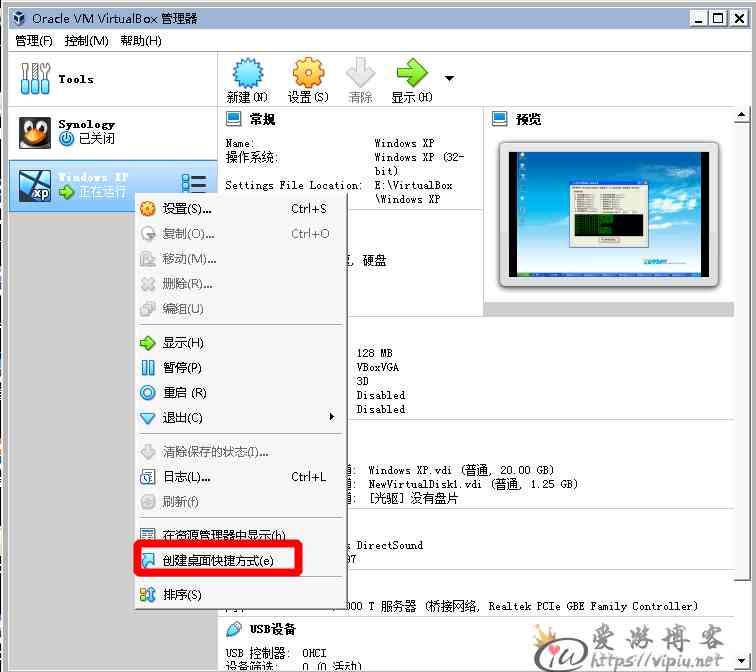The image size is (756, 672).
Task: Click the Synology penguin icon
Action: [35, 133]
